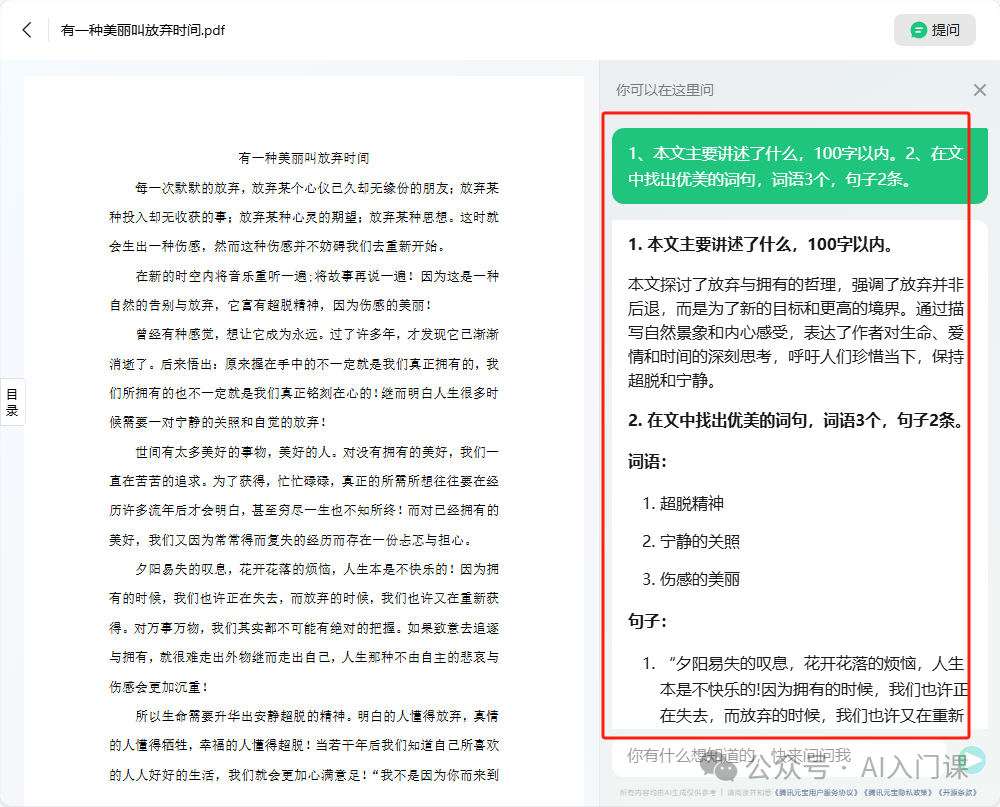Click the 提问 button at top right
Image resolution: width=1000 pixels, height=807 pixels.
(934, 30)
